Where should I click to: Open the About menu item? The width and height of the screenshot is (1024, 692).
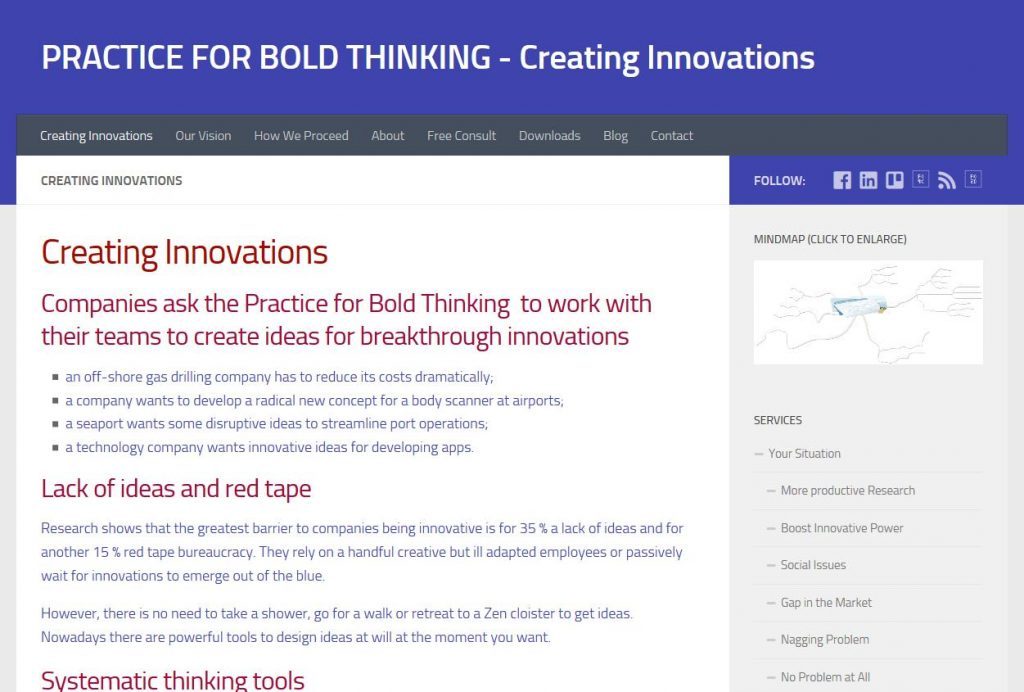click(x=388, y=136)
